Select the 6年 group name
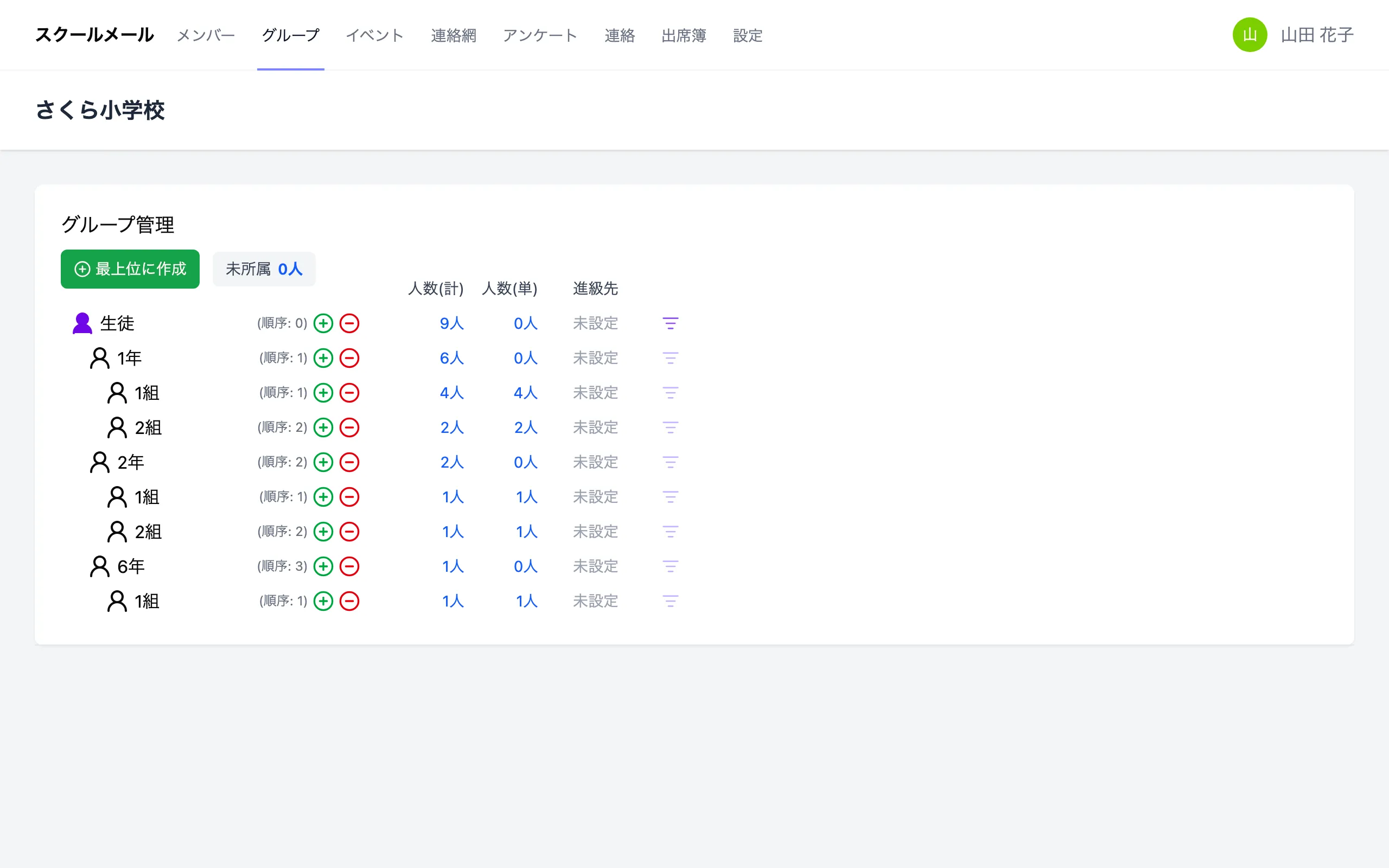 click(x=130, y=566)
